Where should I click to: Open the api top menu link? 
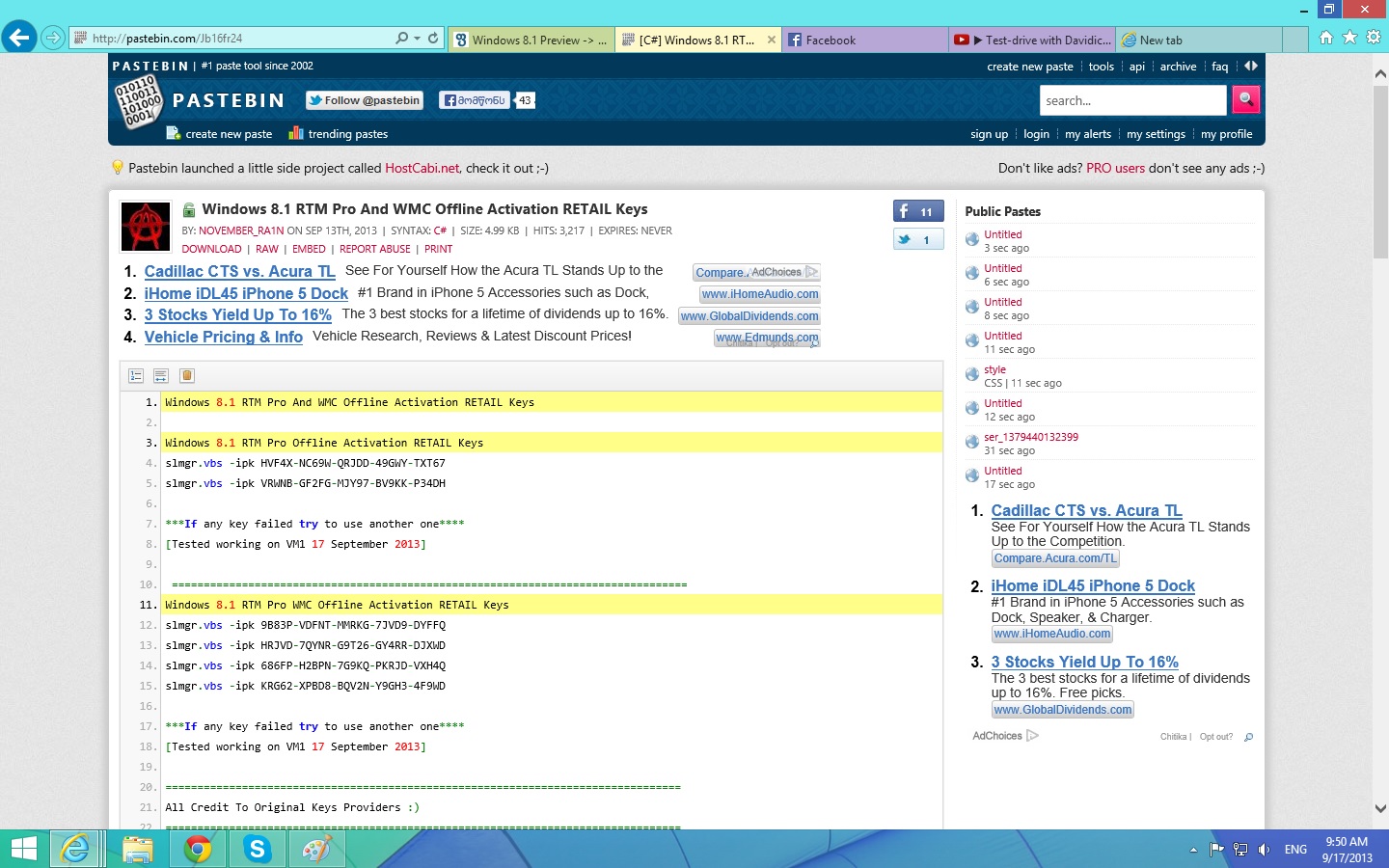click(x=1137, y=67)
